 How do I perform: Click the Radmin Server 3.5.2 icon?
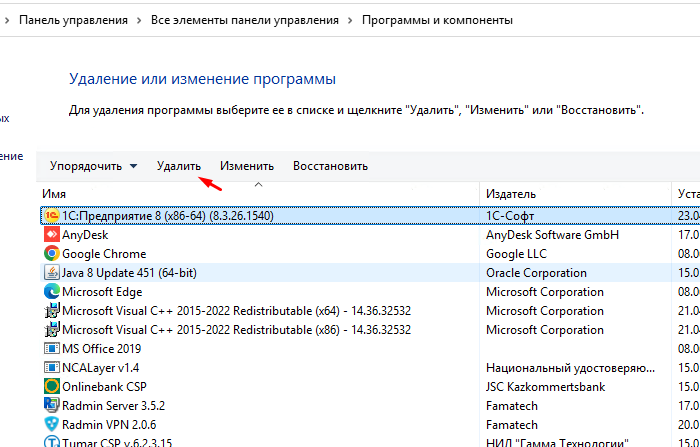[52, 405]
